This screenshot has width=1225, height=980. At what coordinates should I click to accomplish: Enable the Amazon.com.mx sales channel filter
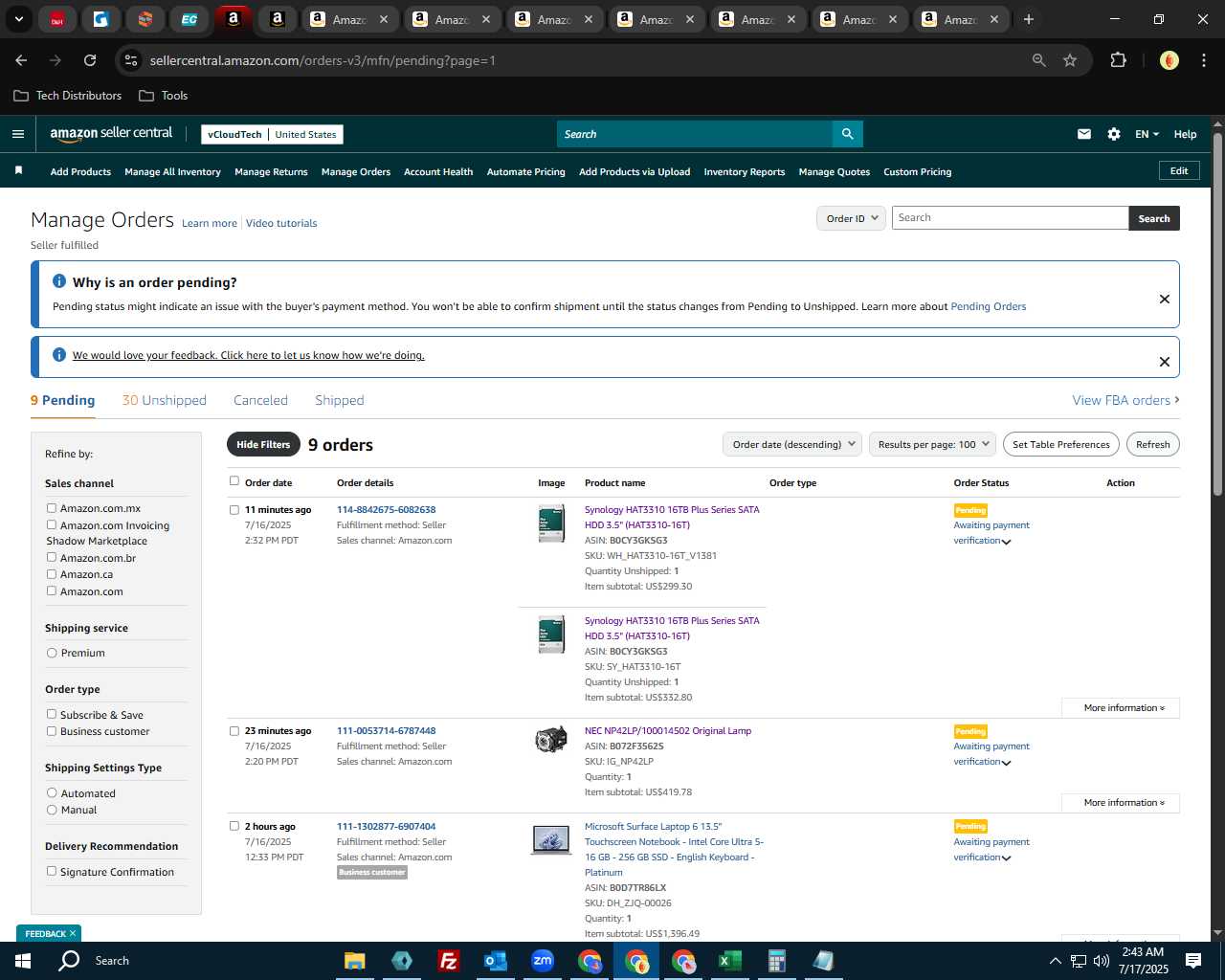point(52,508)
